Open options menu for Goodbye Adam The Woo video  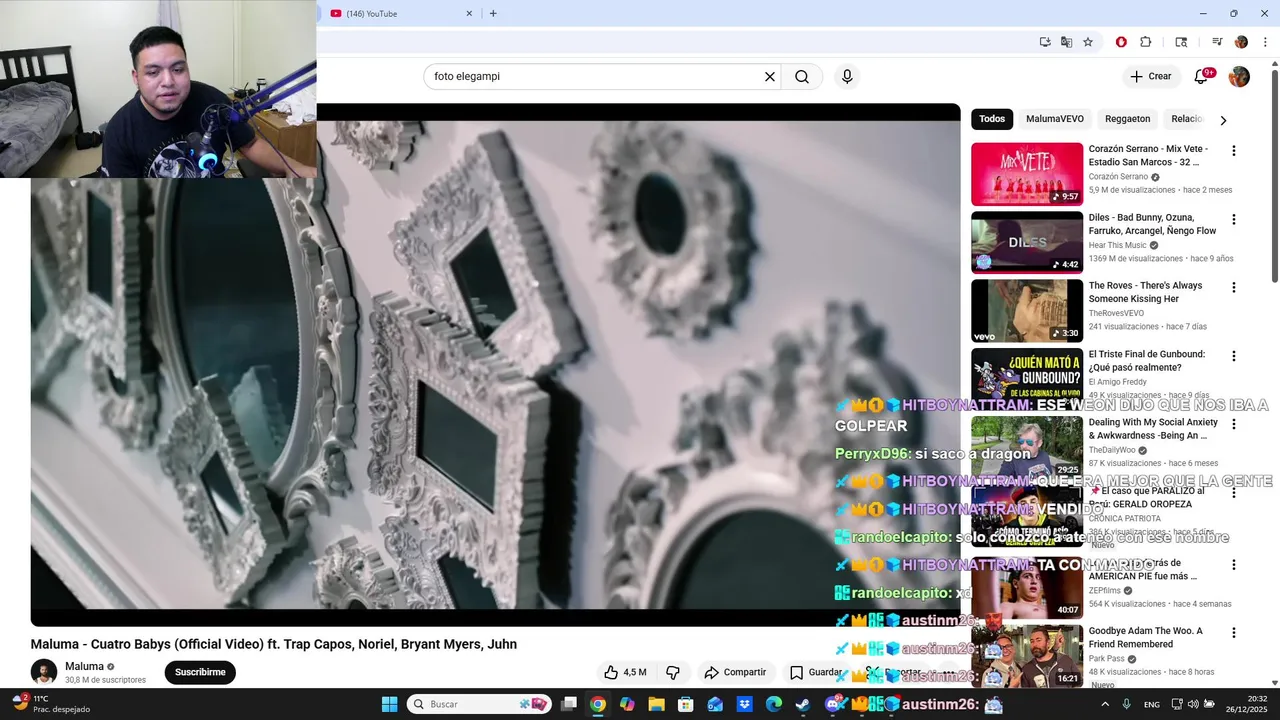point(1234,633)
